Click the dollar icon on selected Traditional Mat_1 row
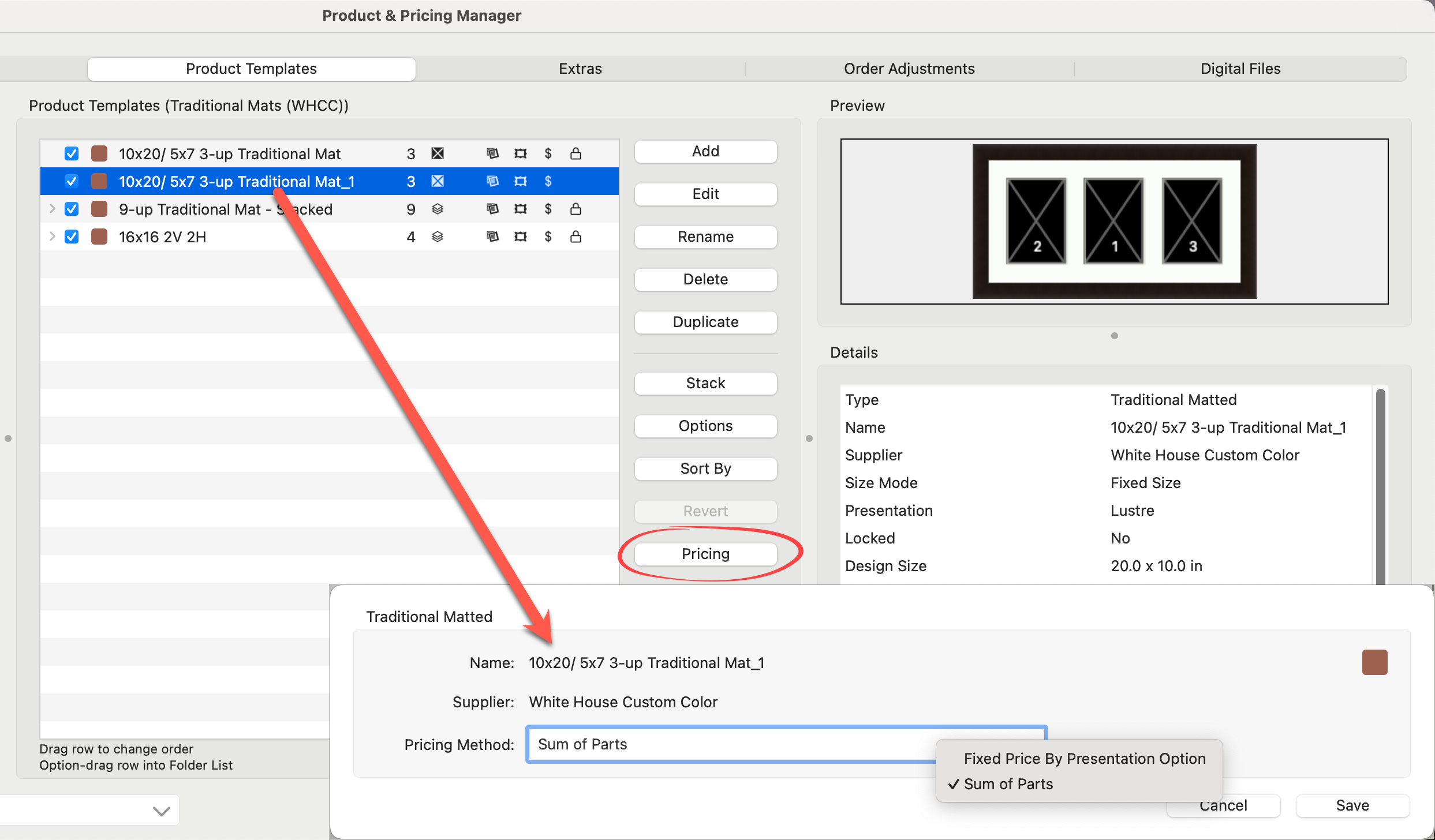Screen dimensions: 1435x840 [x=548, y=181]
